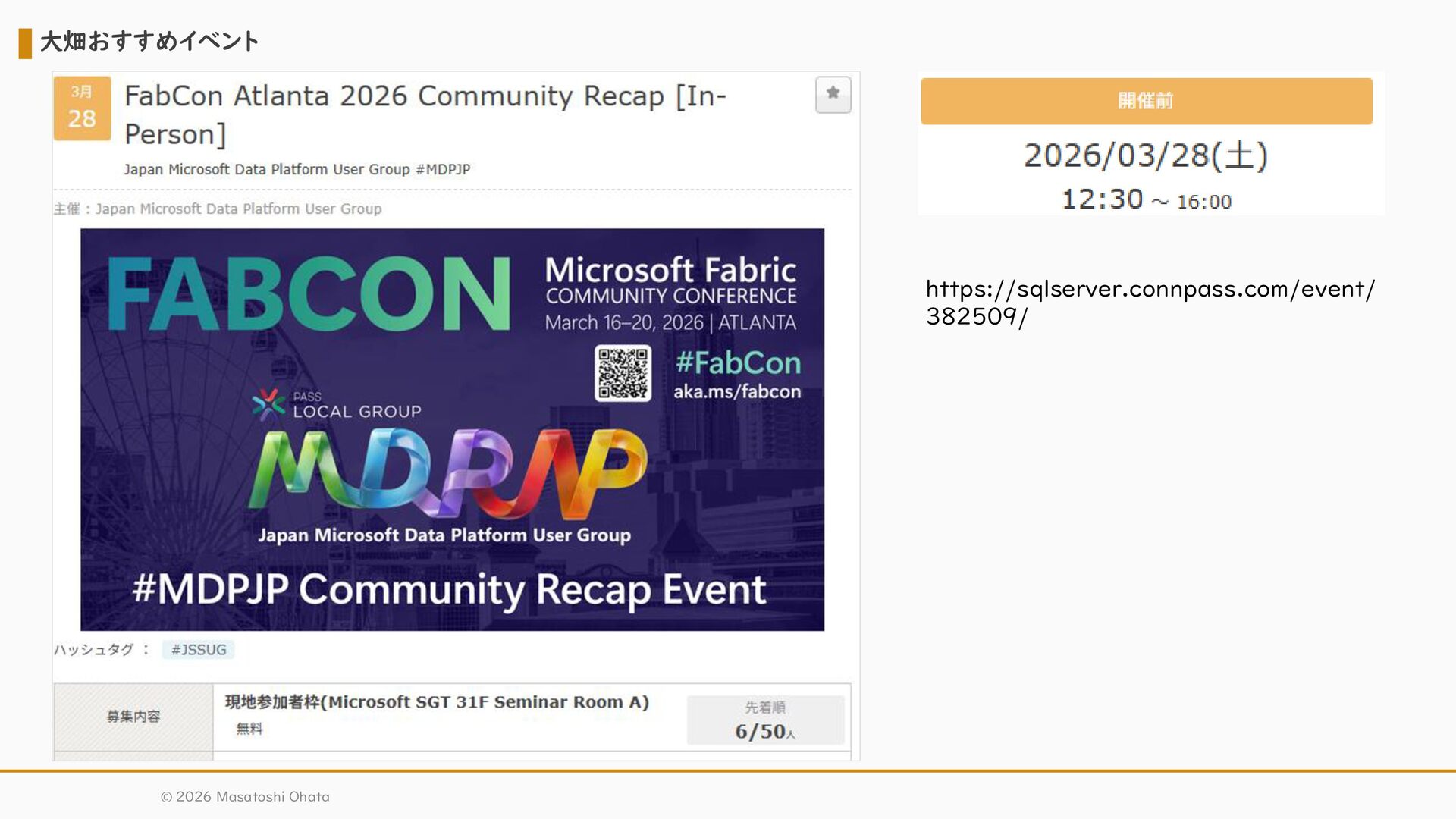The width and height of the screenshot is (1456, 819).
Task: Click the FABCON banner title
Action: 309,294
